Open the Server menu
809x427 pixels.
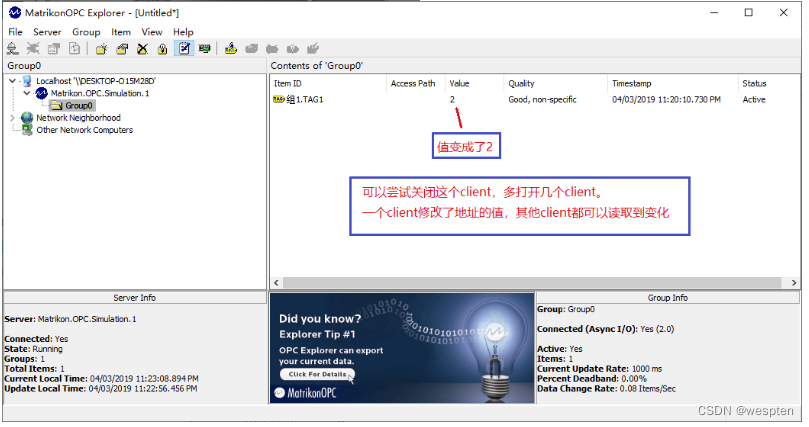tap(47, 32)
